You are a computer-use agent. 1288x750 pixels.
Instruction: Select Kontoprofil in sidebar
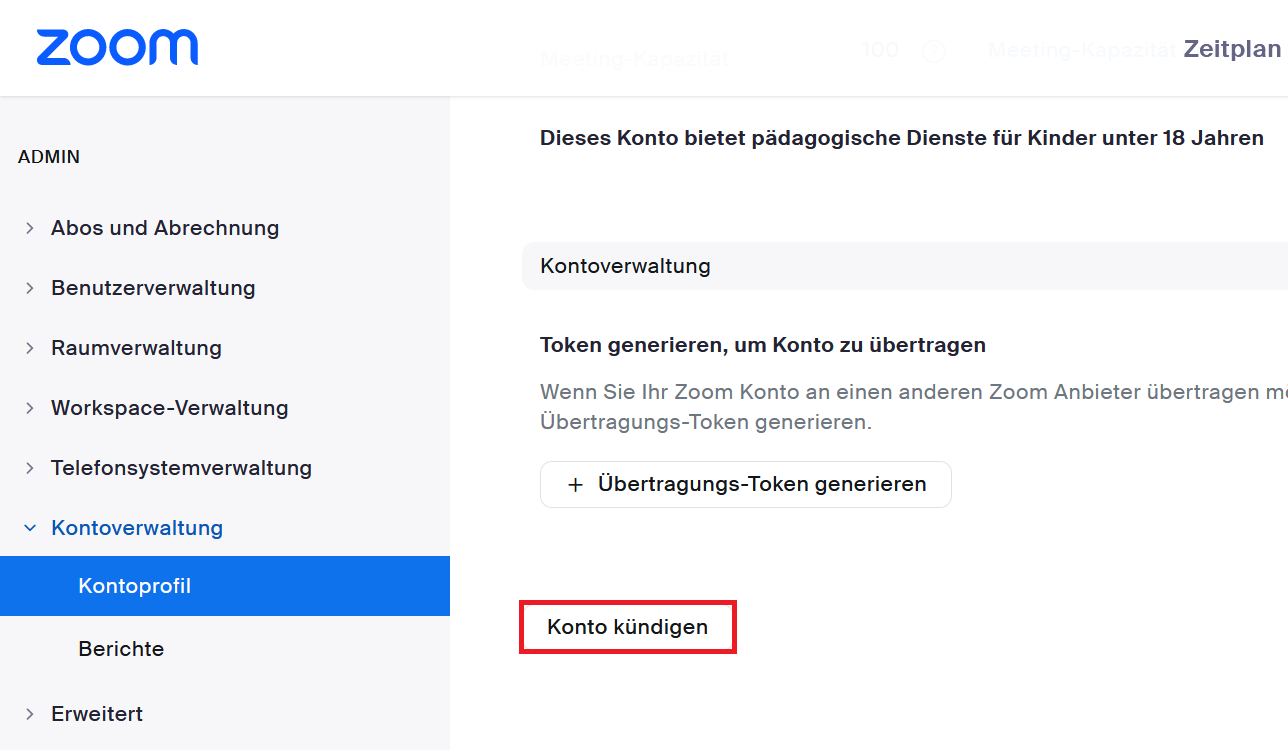click(x=225, y=586)
